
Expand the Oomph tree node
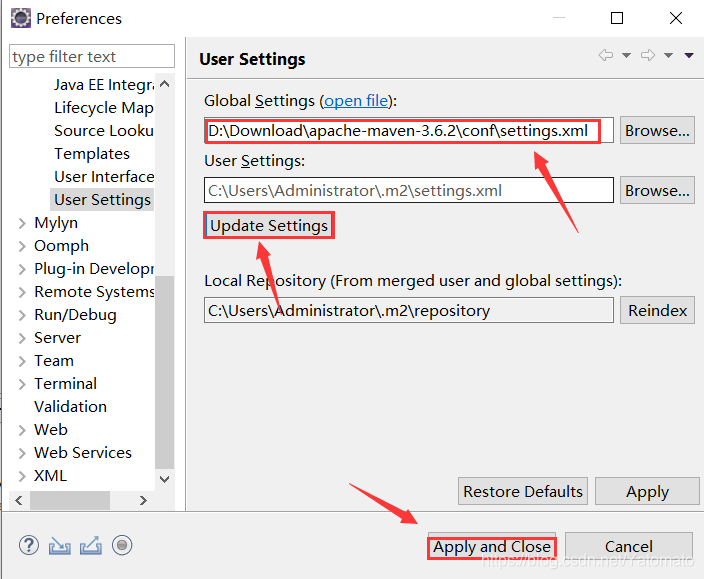(22, 246)
